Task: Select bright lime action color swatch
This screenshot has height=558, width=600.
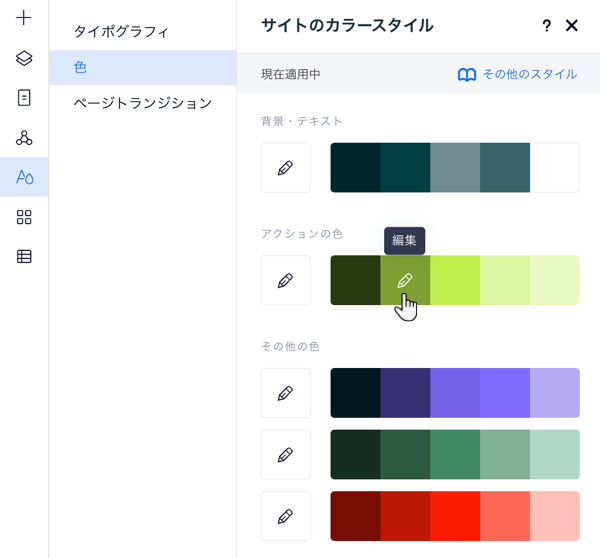Action: [x=455, y=280]
